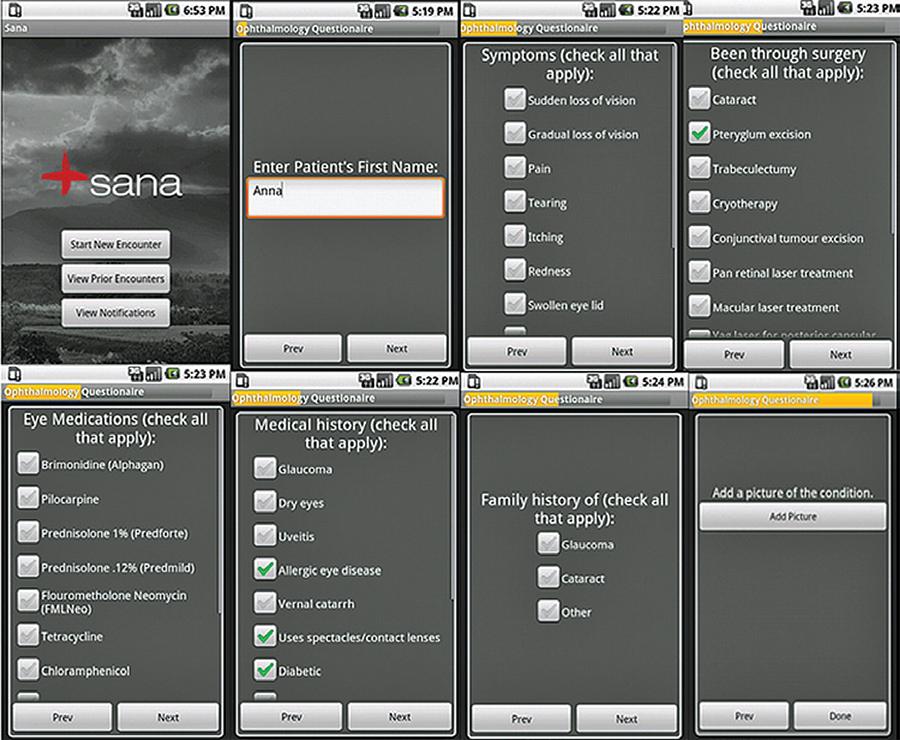Open View Notifications

(115, 312)
